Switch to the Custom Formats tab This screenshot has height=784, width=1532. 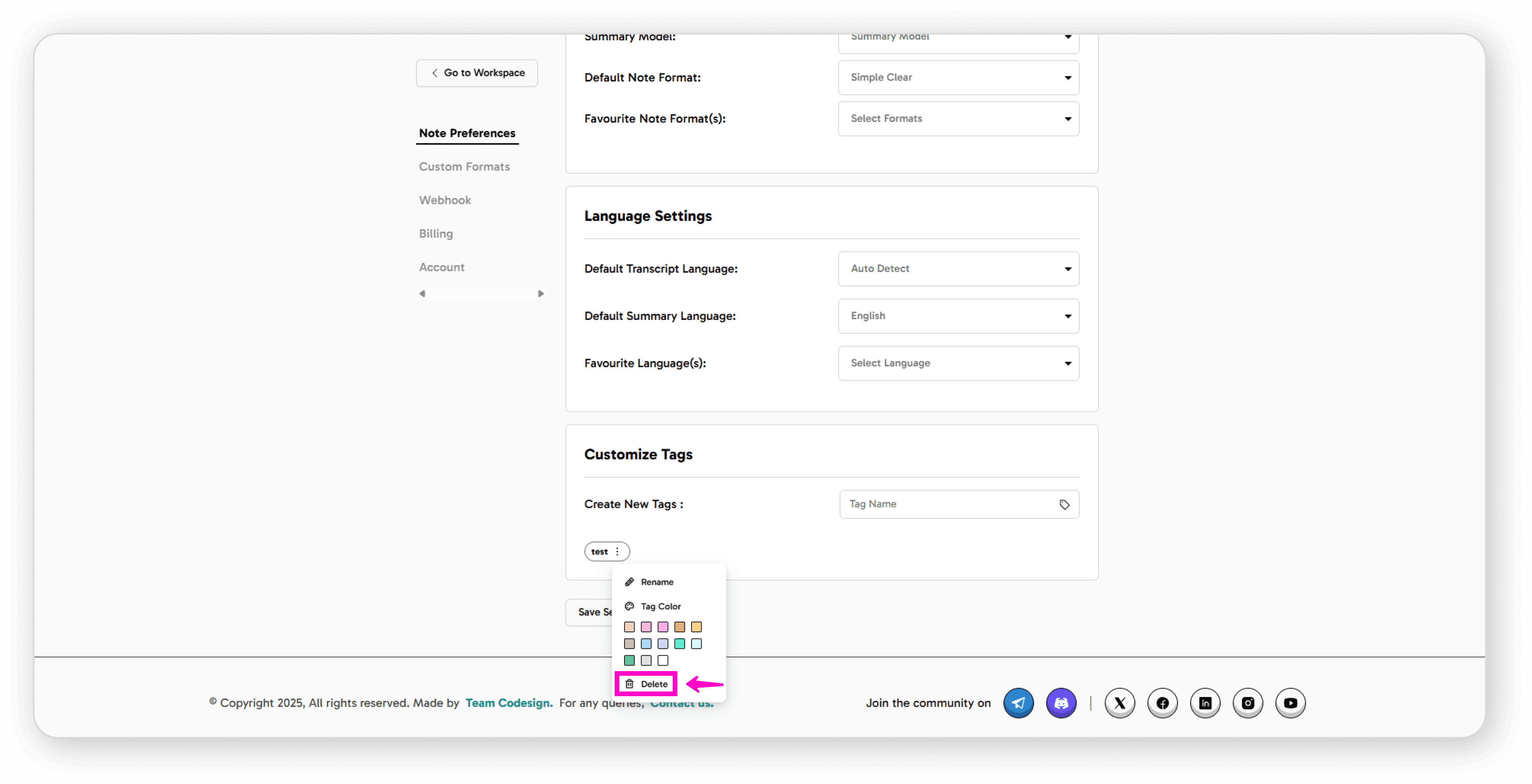(464, 167)
